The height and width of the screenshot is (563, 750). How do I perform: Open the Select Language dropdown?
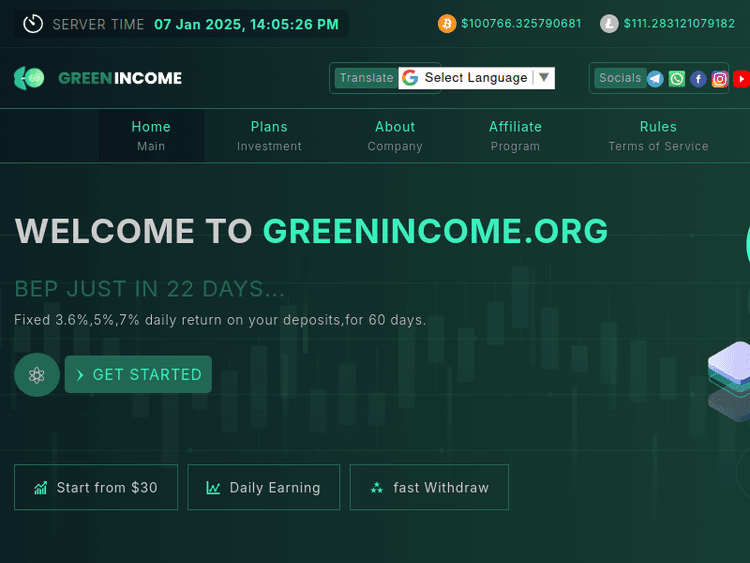pyautogui.click(x=476, y=78)
